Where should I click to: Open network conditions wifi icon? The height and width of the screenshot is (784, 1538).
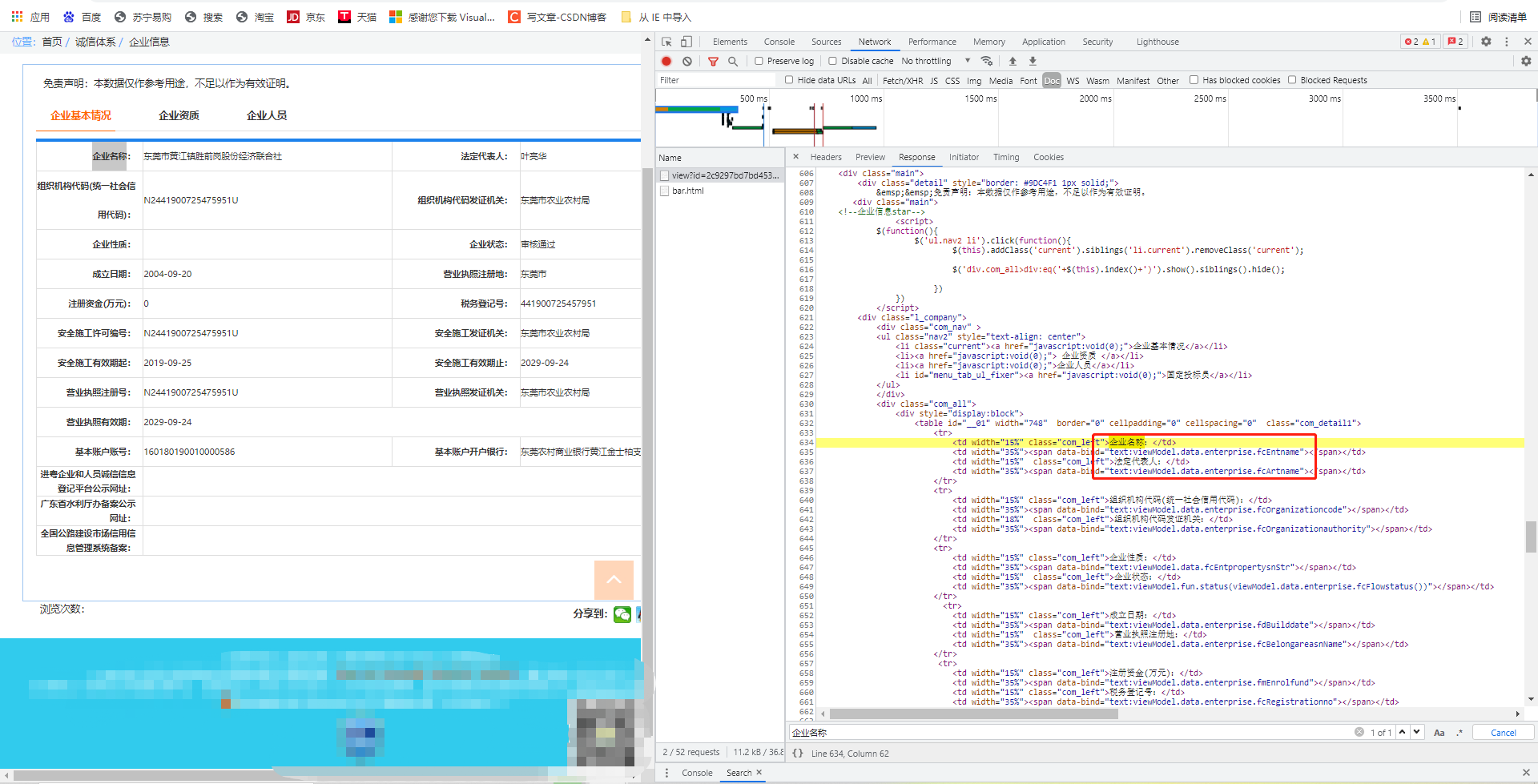pos(987,61)
